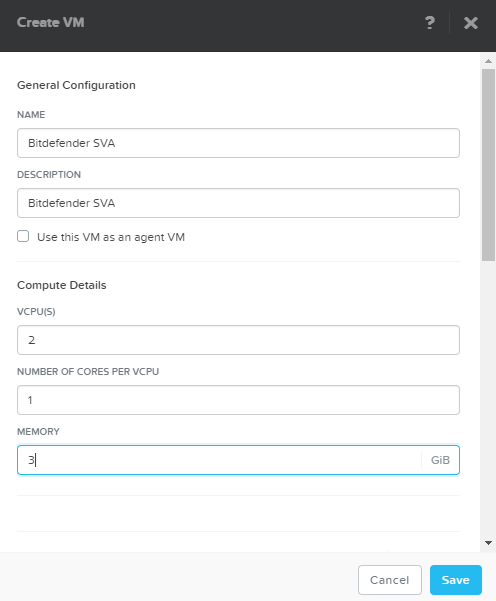Click the Create VM dialog title
Screen dimensions: 496x601
51,22
